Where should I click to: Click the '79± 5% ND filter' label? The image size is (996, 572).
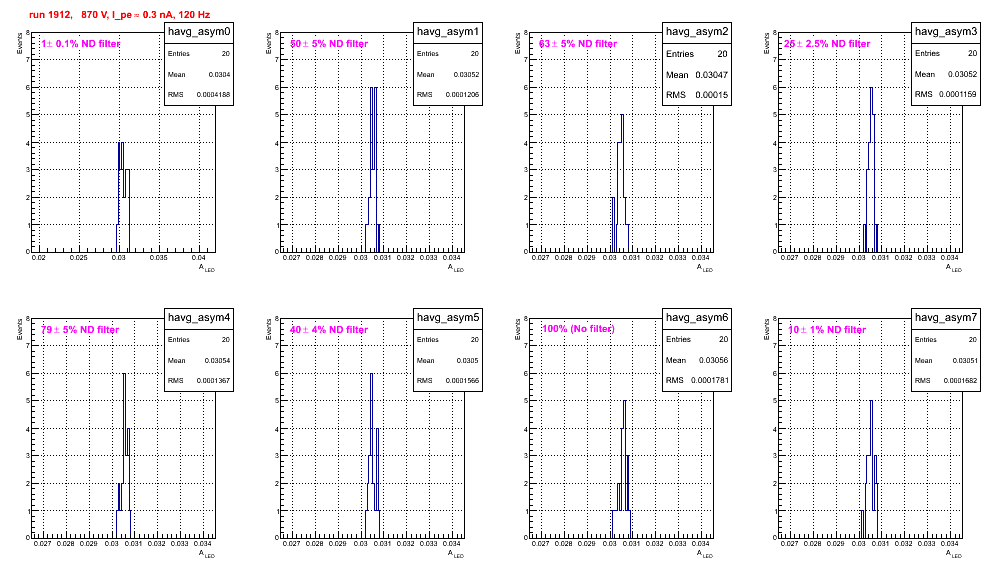[x=80, y=330]
